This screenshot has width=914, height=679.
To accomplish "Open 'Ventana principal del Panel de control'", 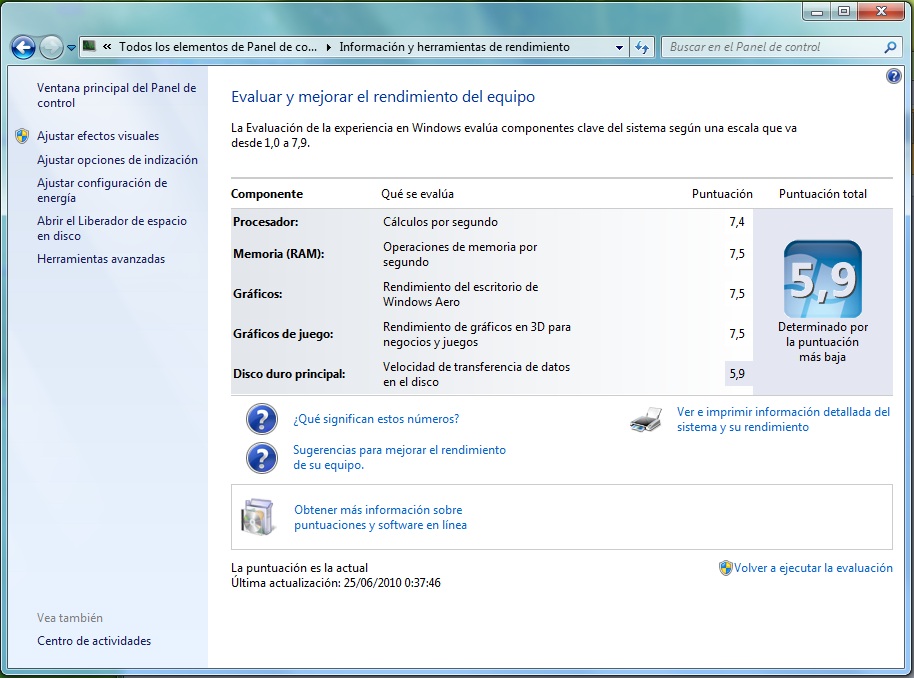I will click(117, 95).
